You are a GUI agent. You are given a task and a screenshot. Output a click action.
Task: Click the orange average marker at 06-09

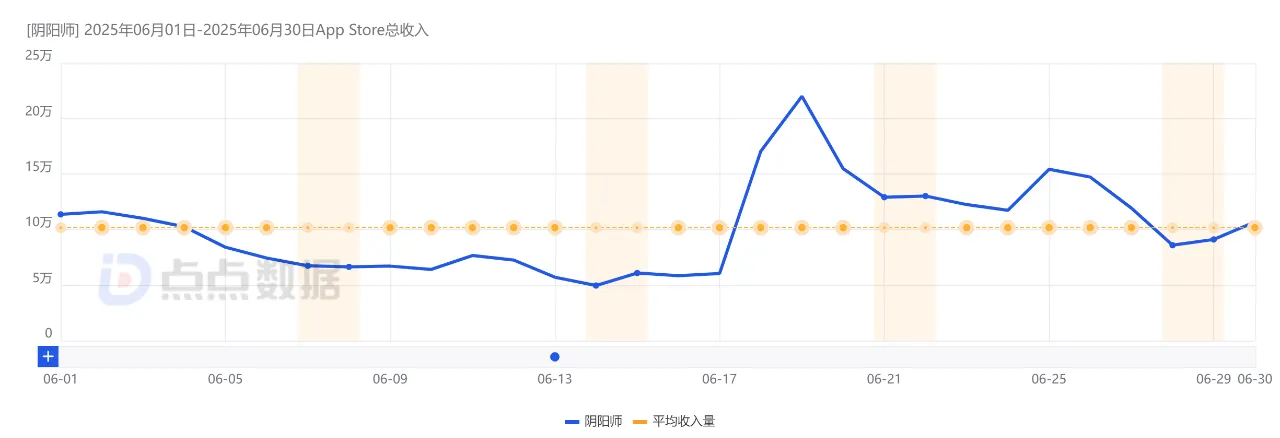tap(390, 228)
